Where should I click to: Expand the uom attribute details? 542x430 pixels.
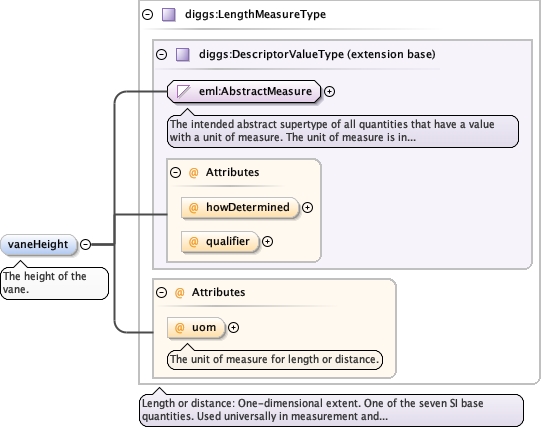pos(233,327)
